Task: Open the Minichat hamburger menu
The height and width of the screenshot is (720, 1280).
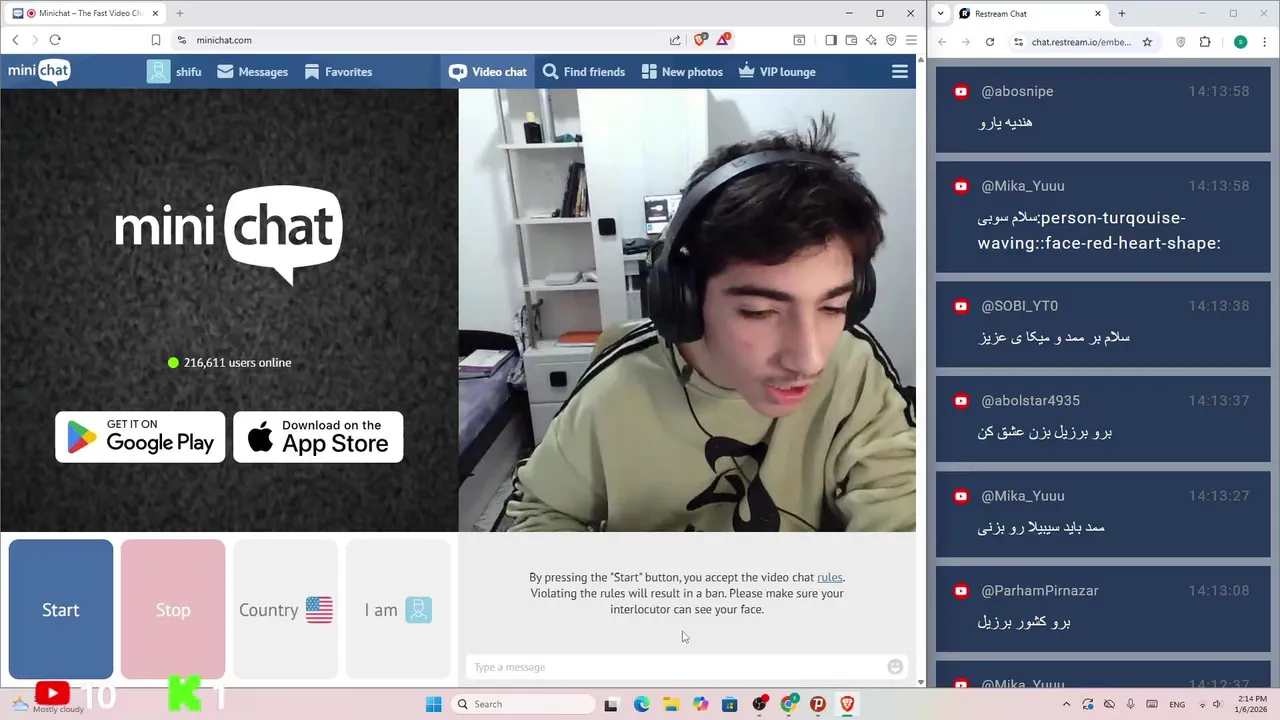Action: (900, 72)
